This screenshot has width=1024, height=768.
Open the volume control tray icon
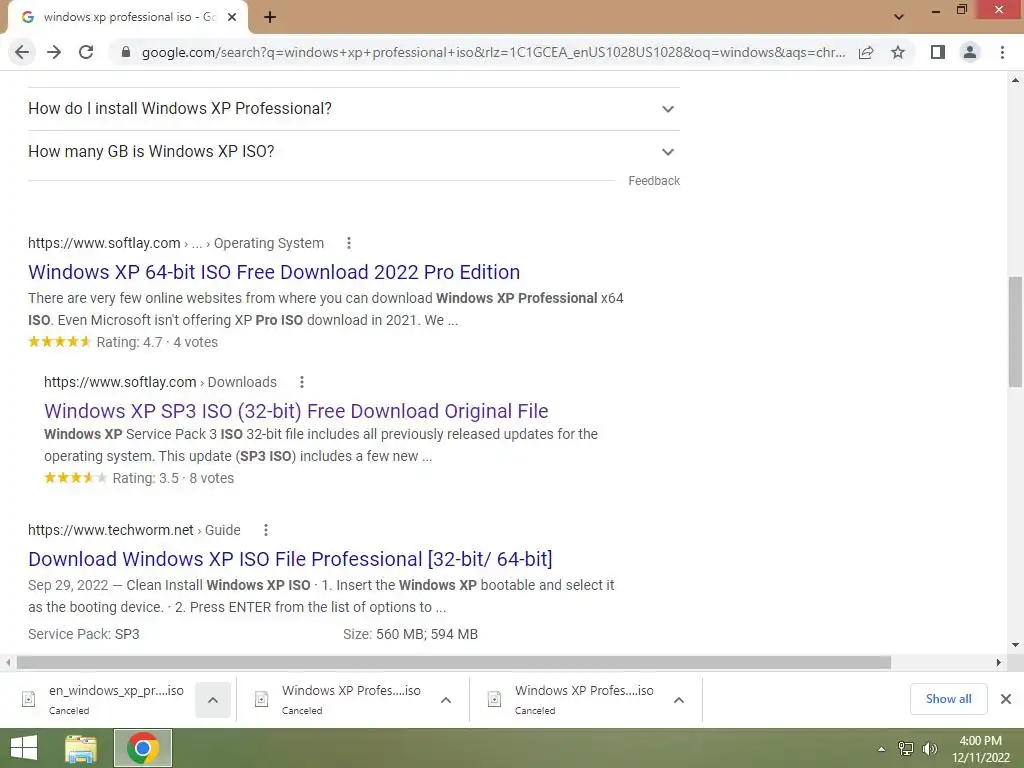point(930,749)
